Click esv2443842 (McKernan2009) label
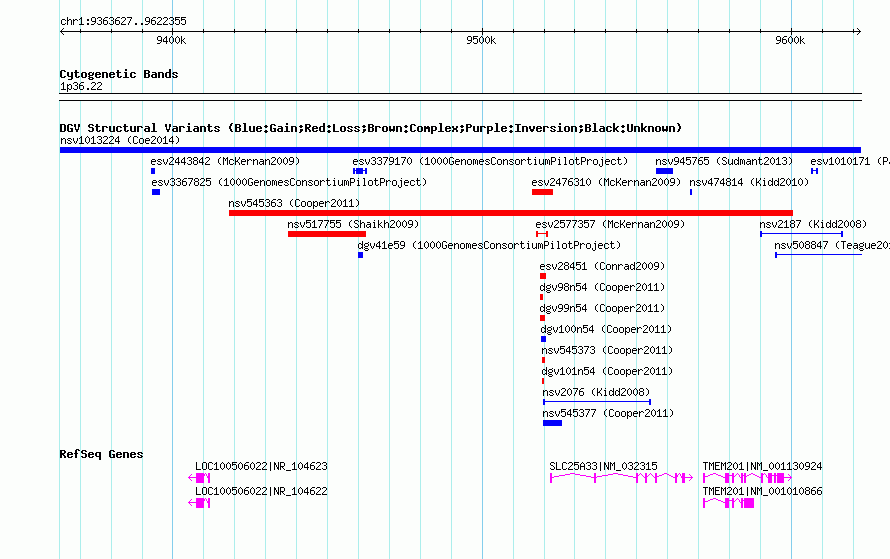Screen dimensions: 890x559 click(x=225, y=161)
